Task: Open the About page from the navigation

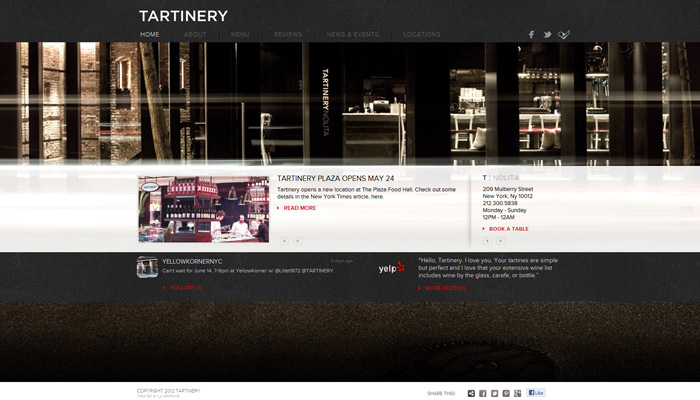Action: 195,34
